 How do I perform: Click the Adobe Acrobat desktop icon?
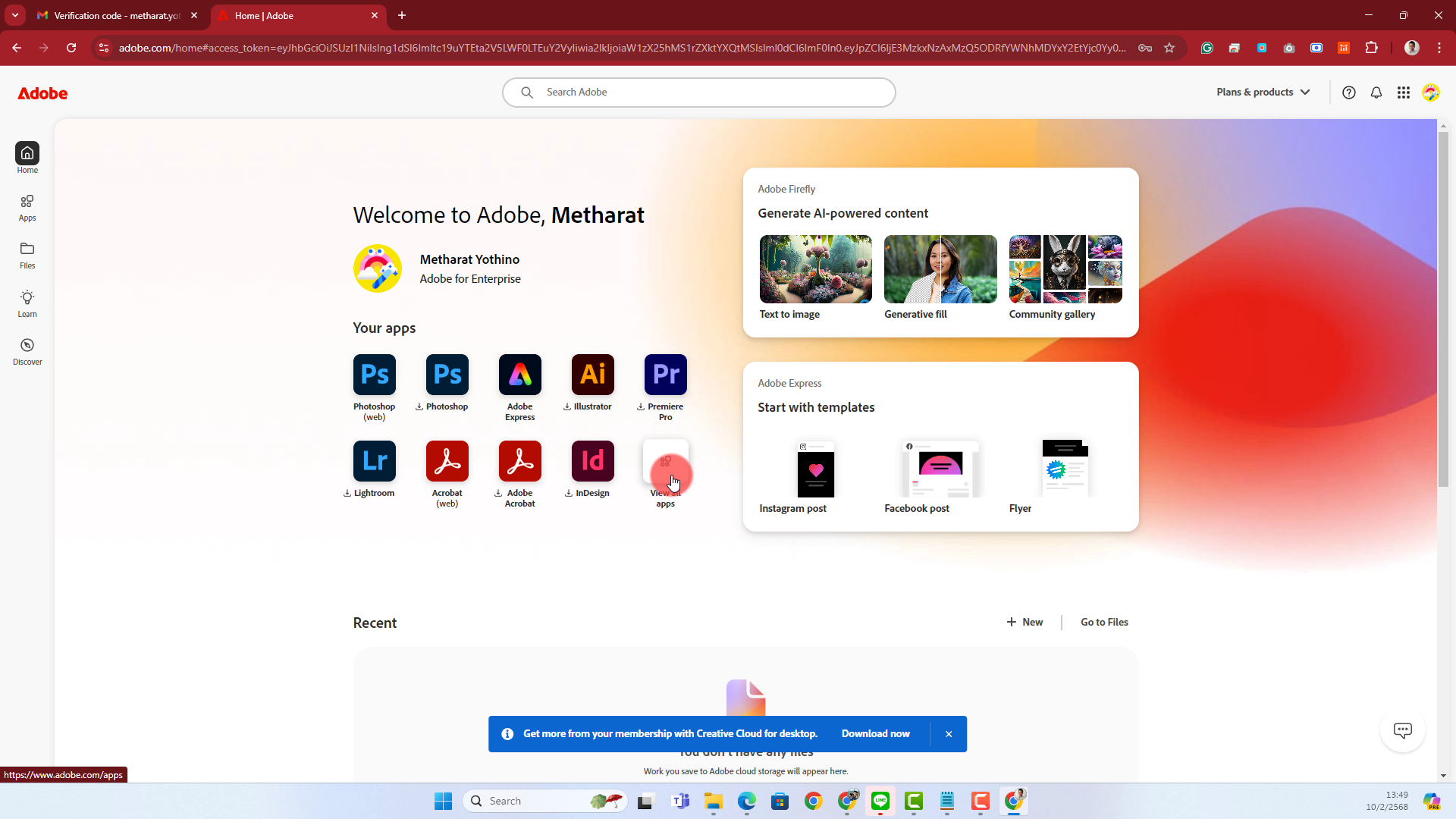(x=520, y=461)
